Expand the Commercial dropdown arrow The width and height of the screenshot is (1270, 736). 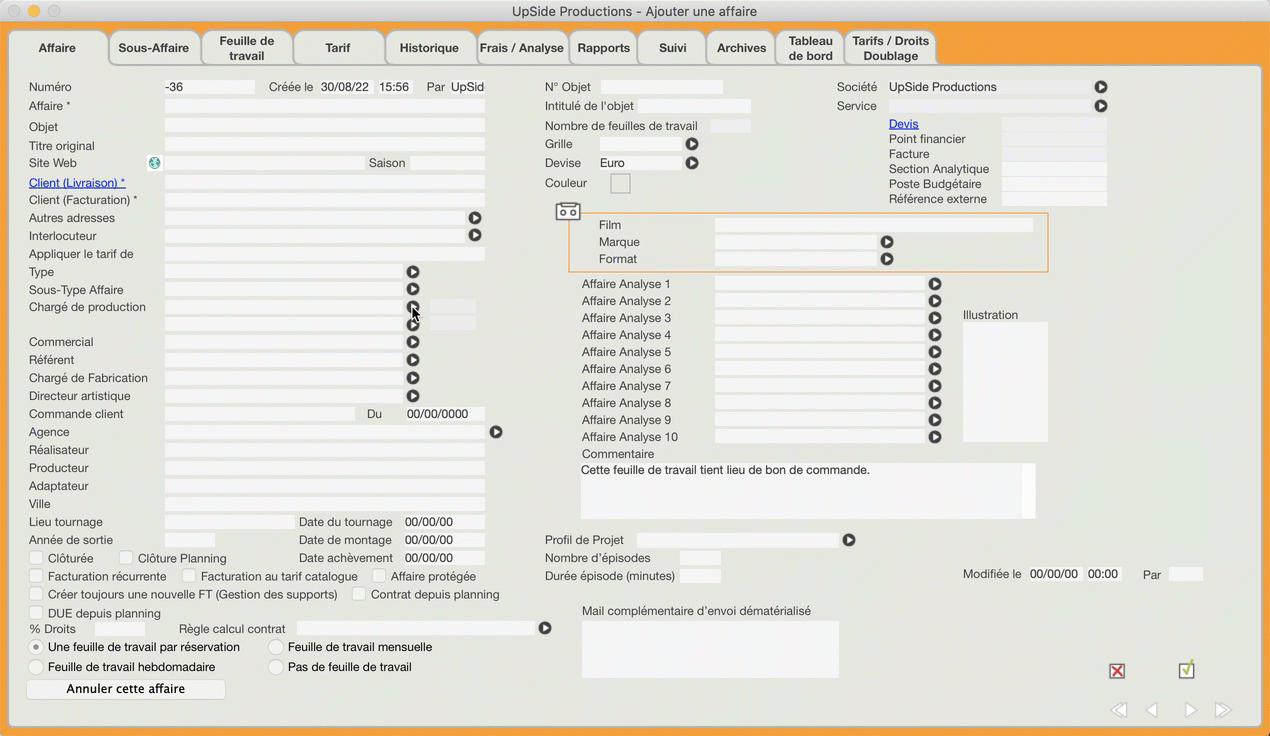click(413, 342)
